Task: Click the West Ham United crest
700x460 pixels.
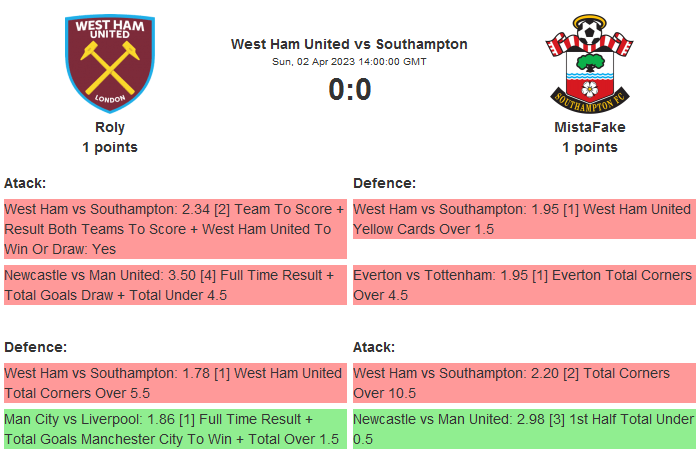Action: pyautogui.click(x=110, y=62)
